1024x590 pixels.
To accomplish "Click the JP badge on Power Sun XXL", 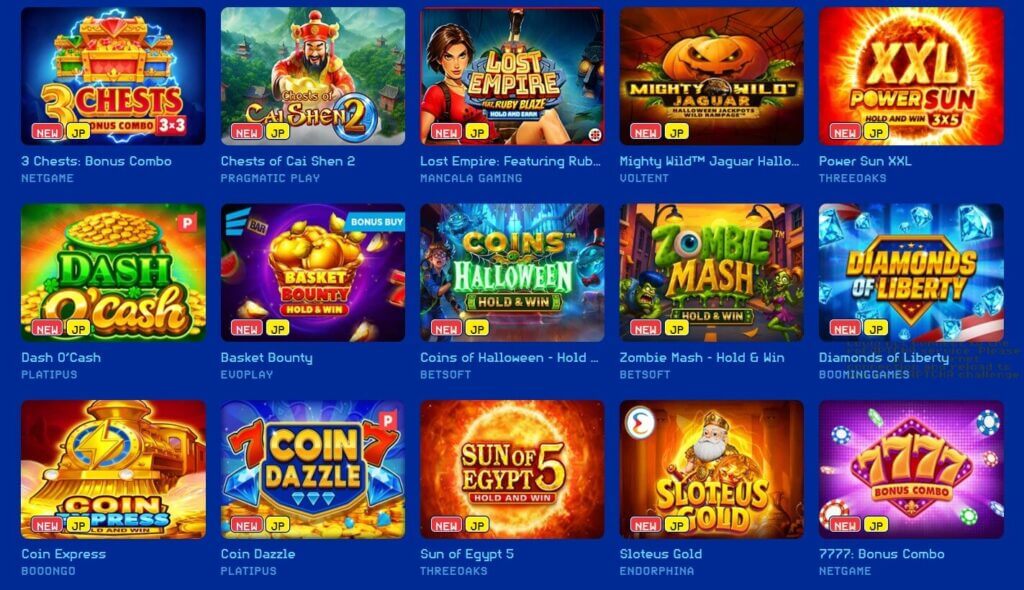I will coord(876,132).
